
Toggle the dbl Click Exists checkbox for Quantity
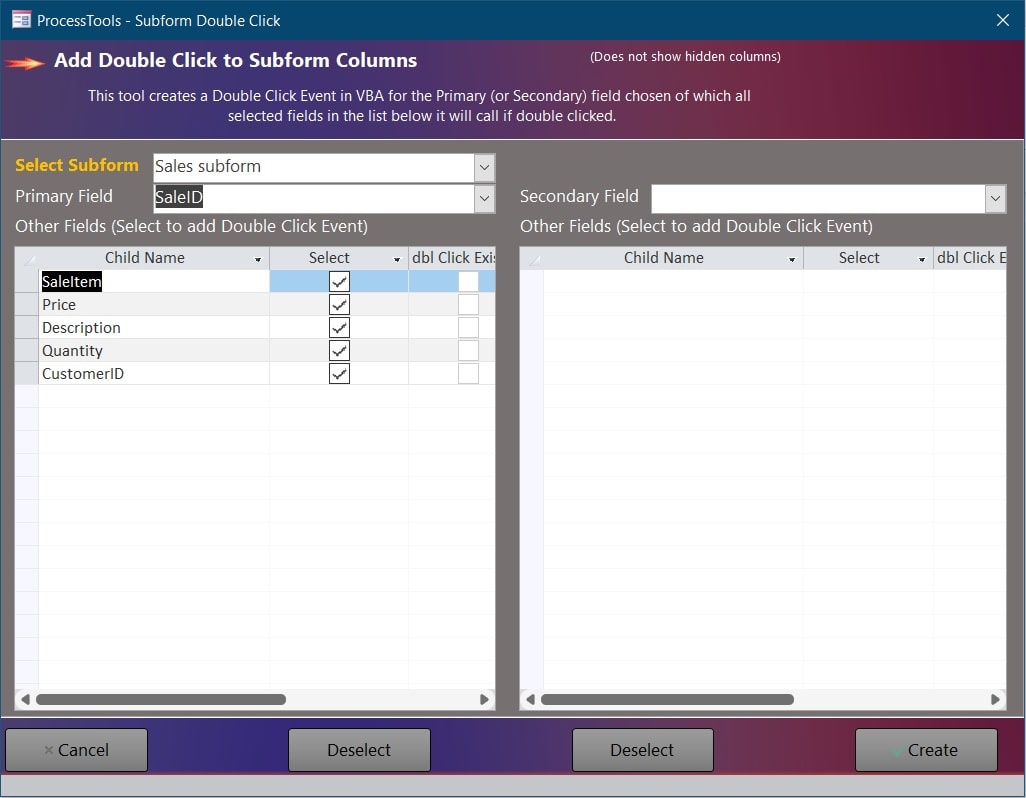pyautogui.click(x=466, y=350)
